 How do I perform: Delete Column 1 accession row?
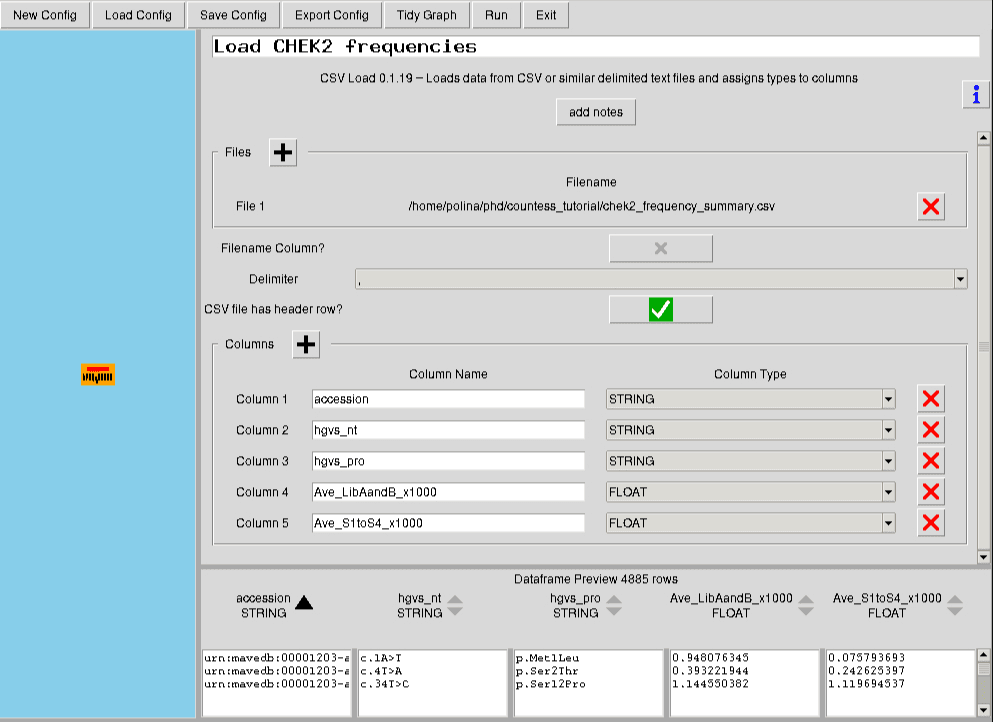coord(931,399)
